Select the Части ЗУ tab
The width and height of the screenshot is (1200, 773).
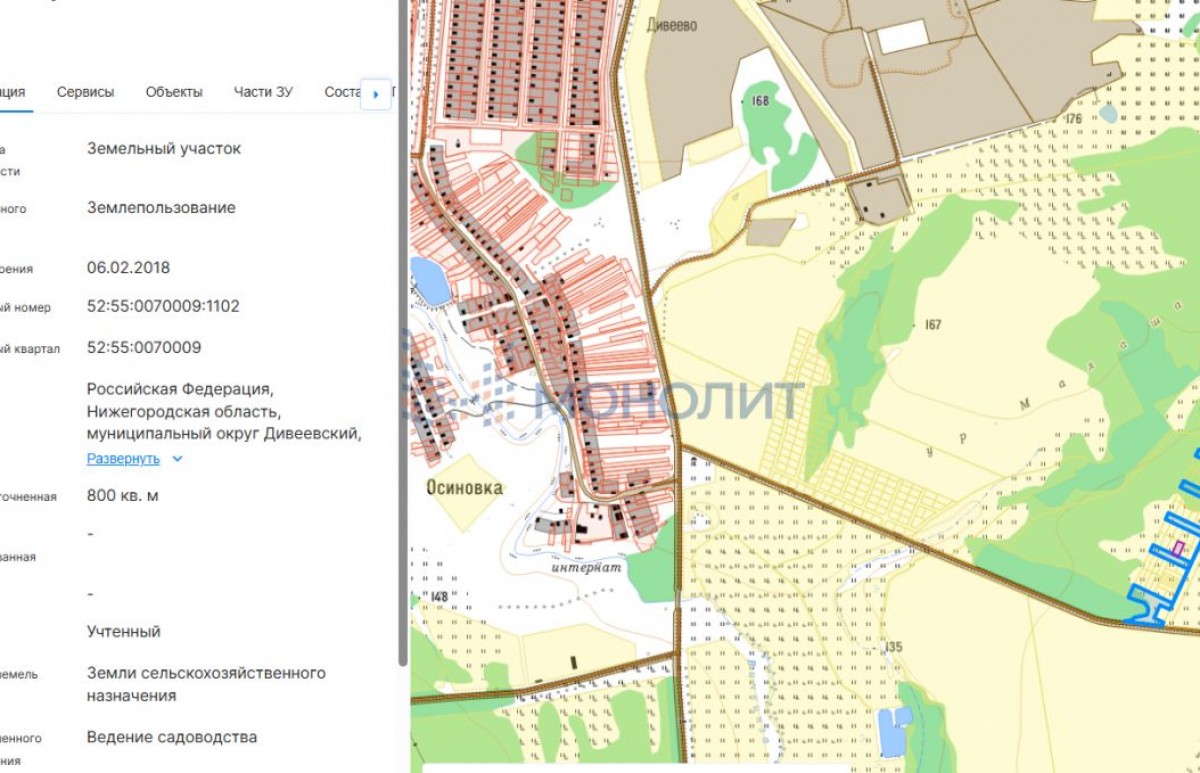pyautogui.click(x=263, y=92)
